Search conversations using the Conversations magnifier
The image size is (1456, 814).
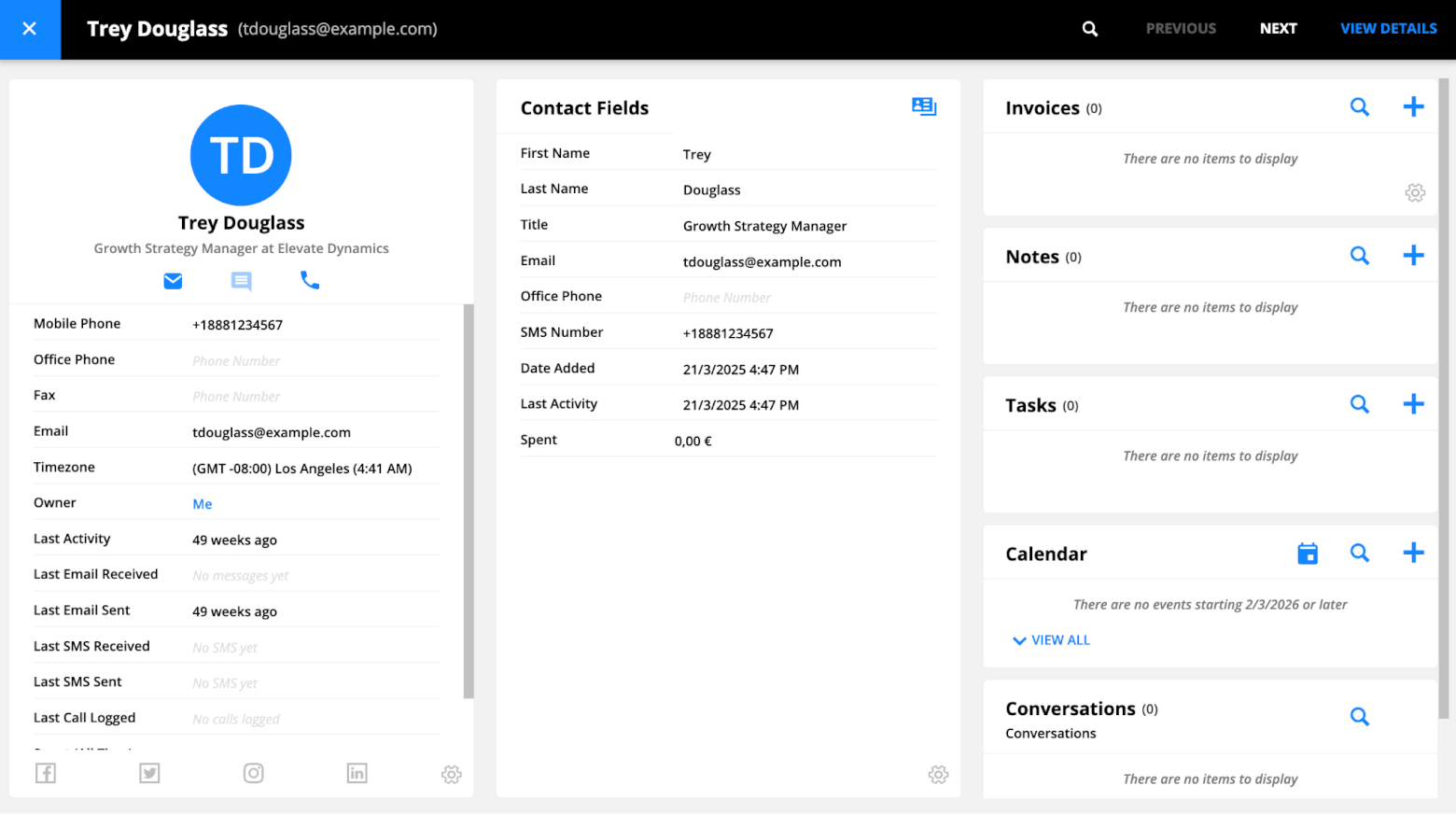pyautogui.click(x=1359, y=716)
